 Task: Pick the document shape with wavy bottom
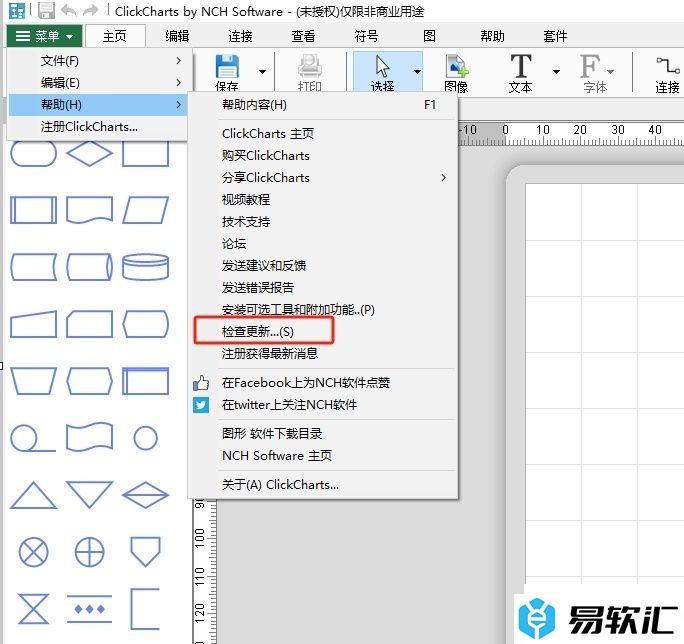[89, 210]
